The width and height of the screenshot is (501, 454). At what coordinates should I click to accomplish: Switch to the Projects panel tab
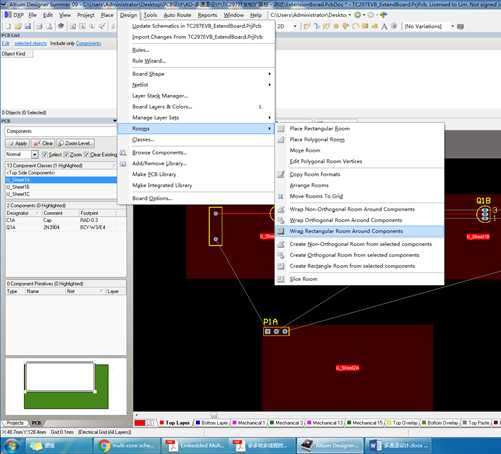tap(15, 423)
